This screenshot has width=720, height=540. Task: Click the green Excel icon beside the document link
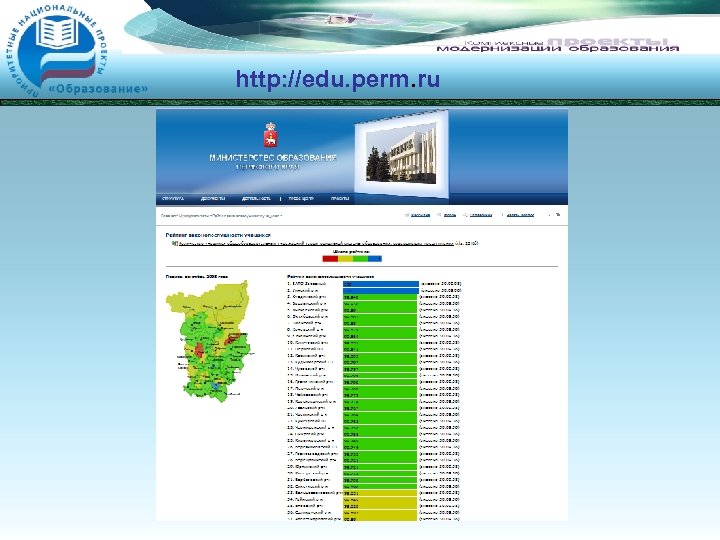coord(174,243)
